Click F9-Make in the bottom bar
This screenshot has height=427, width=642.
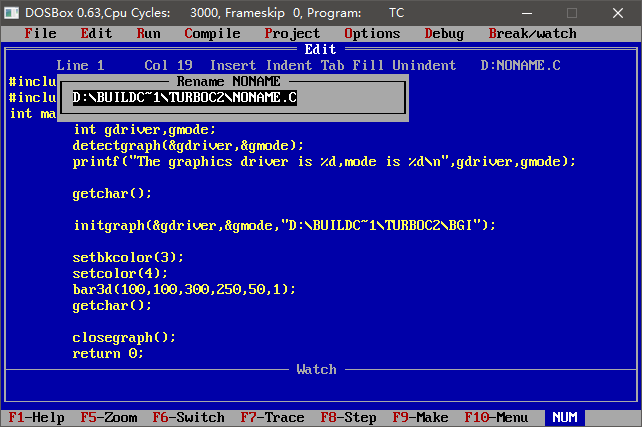[420, 417]
